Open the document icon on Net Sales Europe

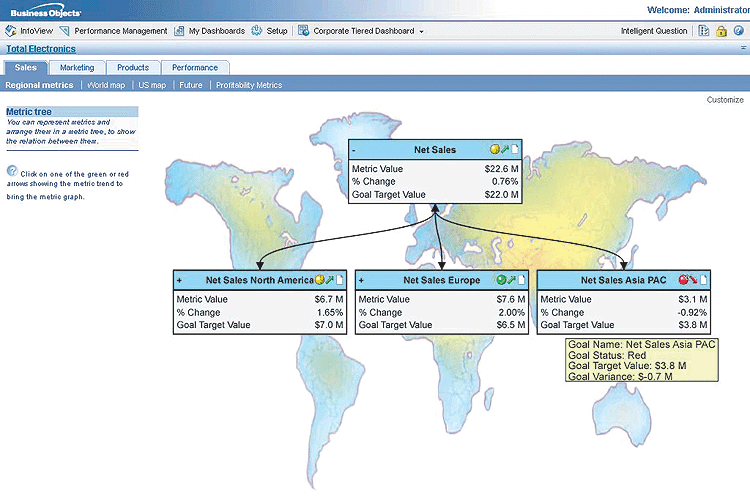pos(521,280)
